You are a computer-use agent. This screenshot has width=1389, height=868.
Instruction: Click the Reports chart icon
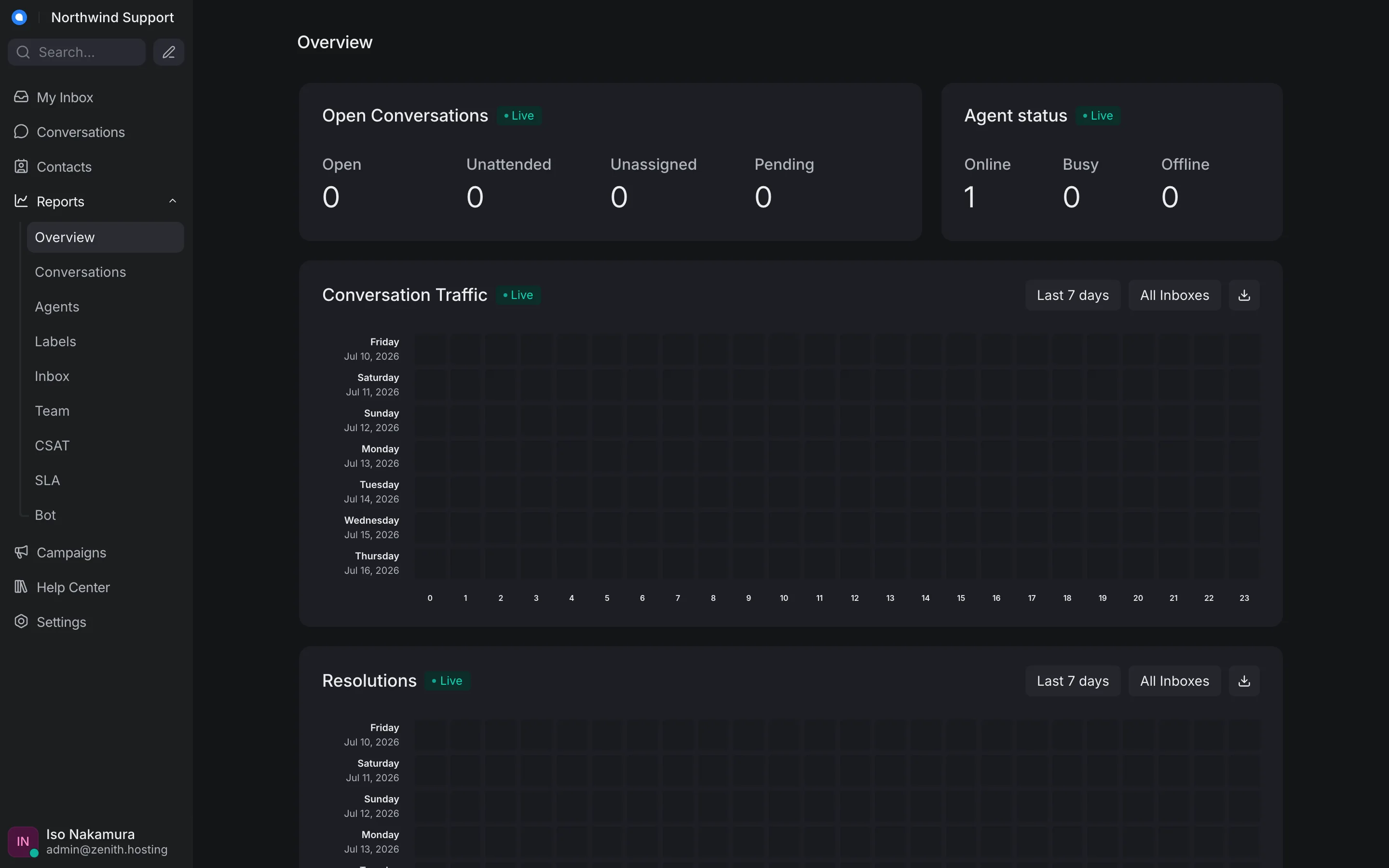[21, 201]
